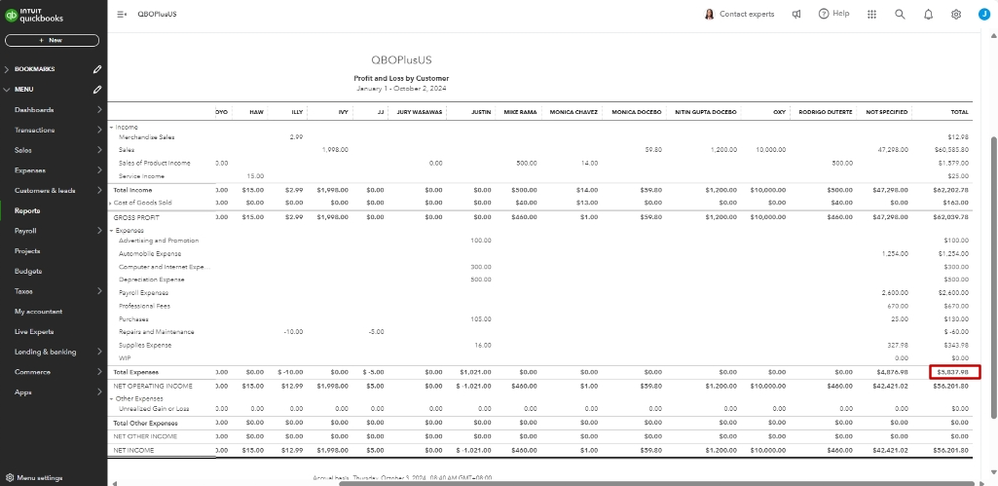Open the user profile avatar
The height and width of the screenshot is (486, 998).
[984, 14]
